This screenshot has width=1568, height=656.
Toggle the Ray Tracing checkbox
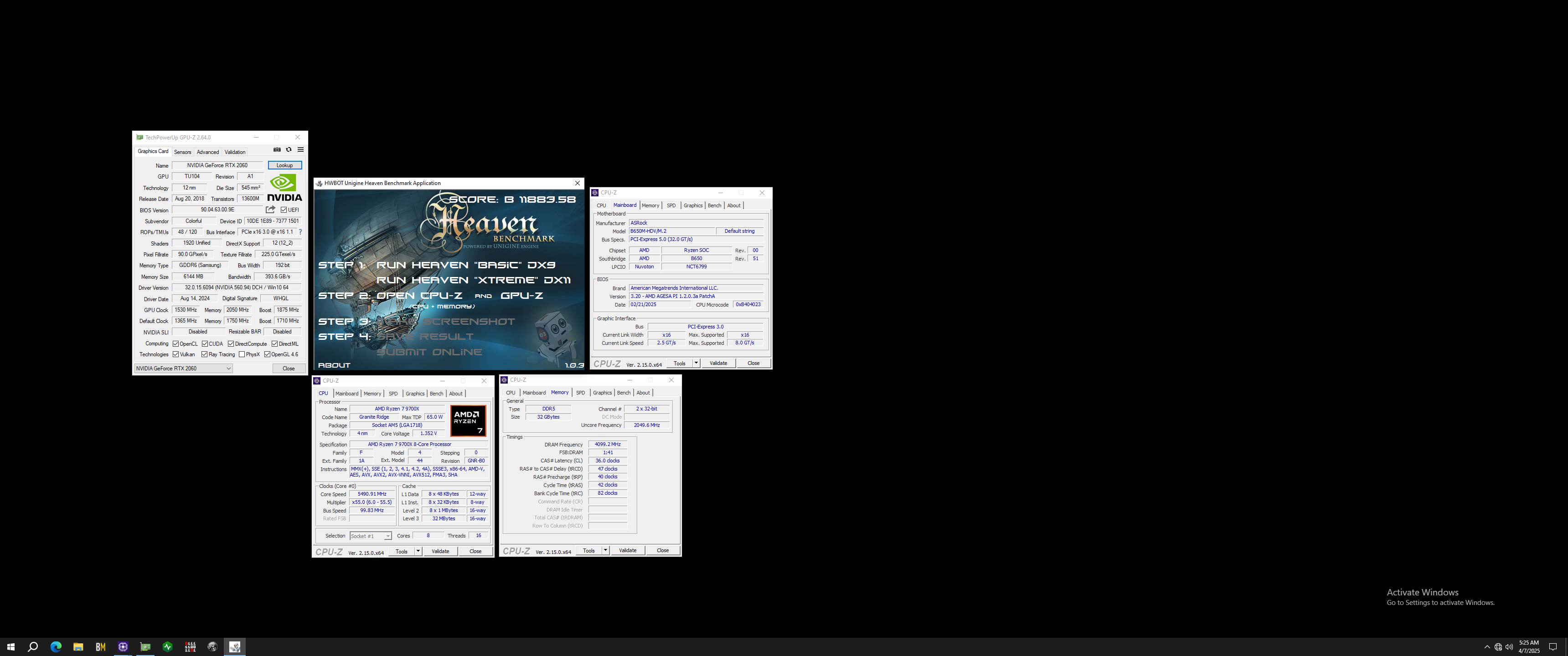[x=205, y=354]
